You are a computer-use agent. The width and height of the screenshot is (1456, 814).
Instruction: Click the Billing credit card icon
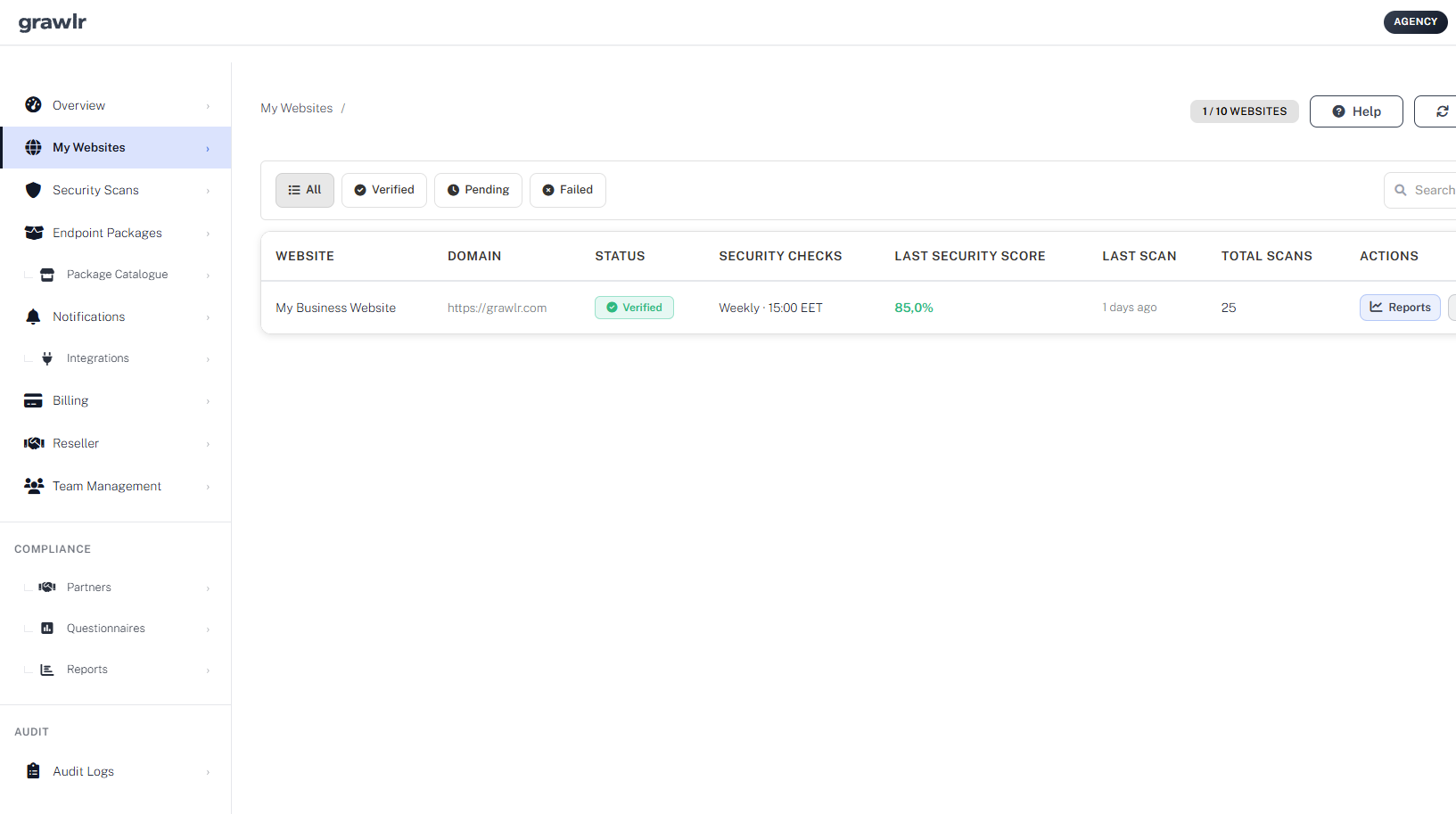click(x=34, y=400)
